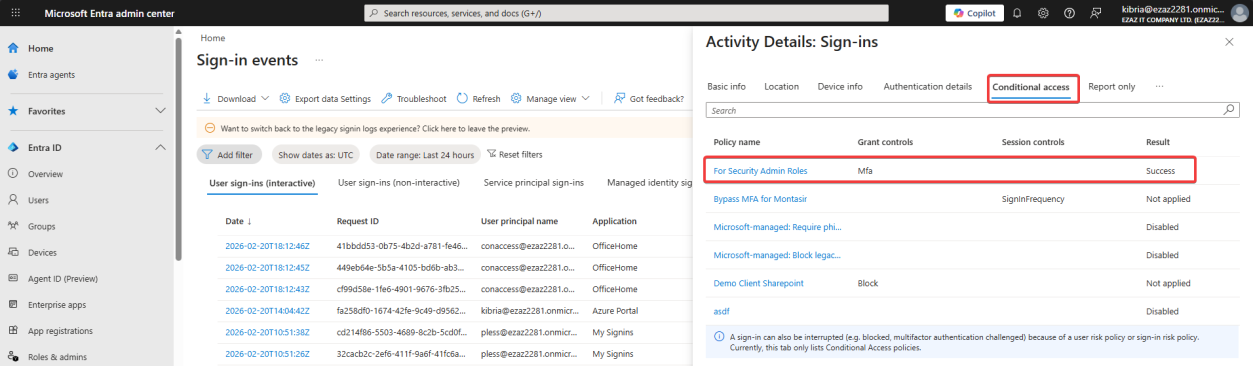Viewport: 1253px width, 366px height.
Task: Collapse the Favorites section
Action: 160,111
